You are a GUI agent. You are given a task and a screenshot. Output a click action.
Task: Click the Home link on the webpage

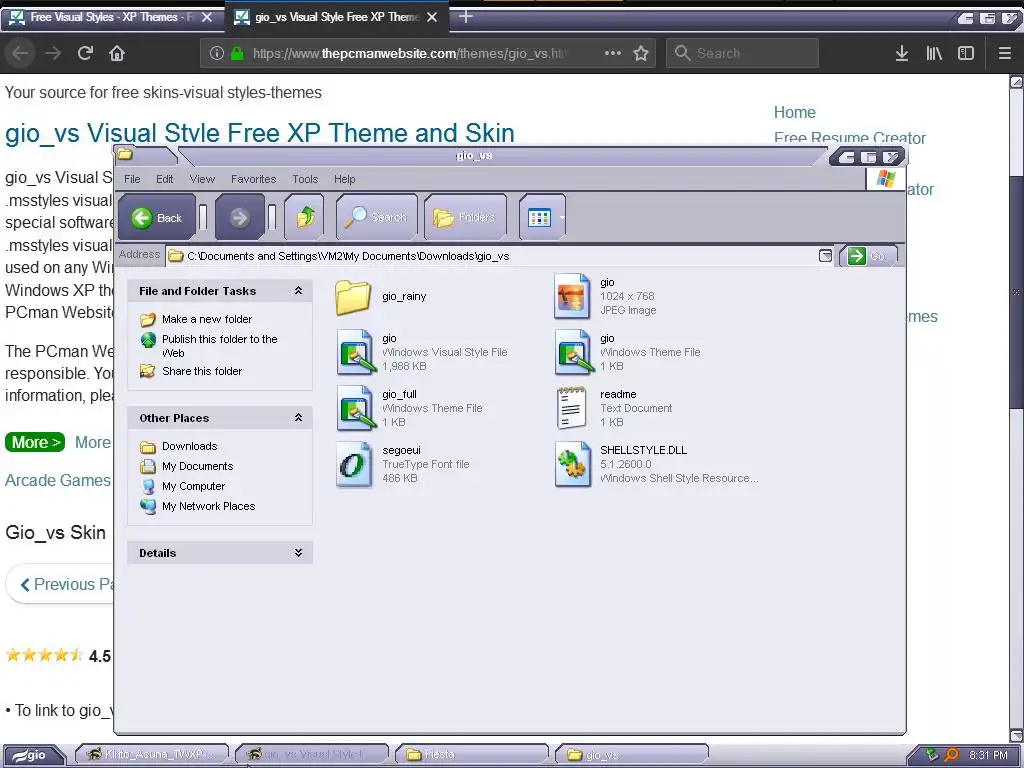(x=795, y=112)
